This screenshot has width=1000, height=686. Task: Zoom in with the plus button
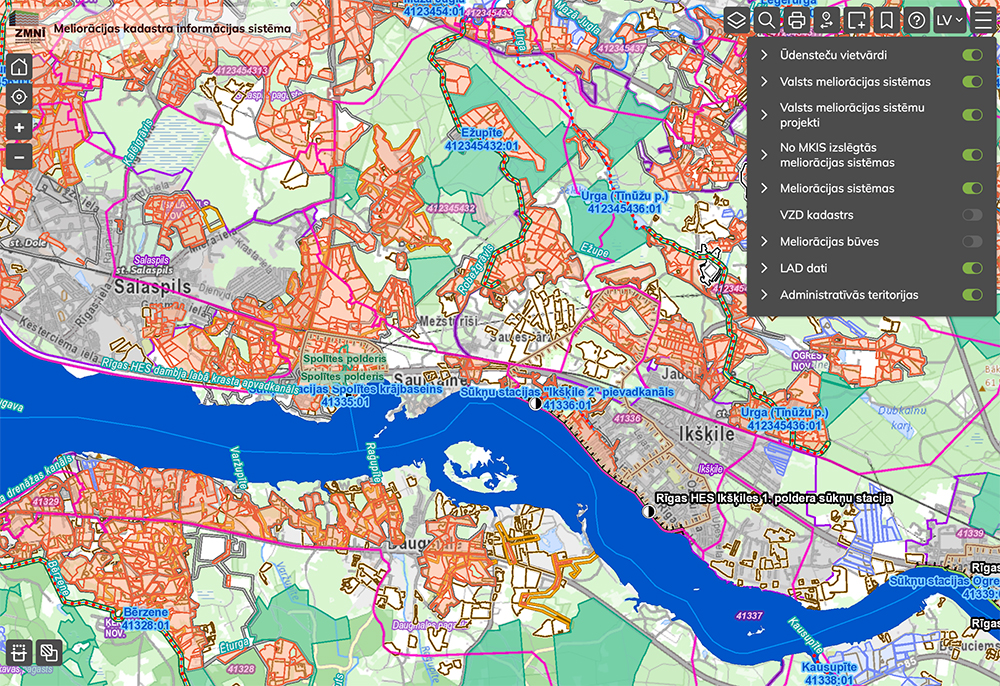point(19,127)
